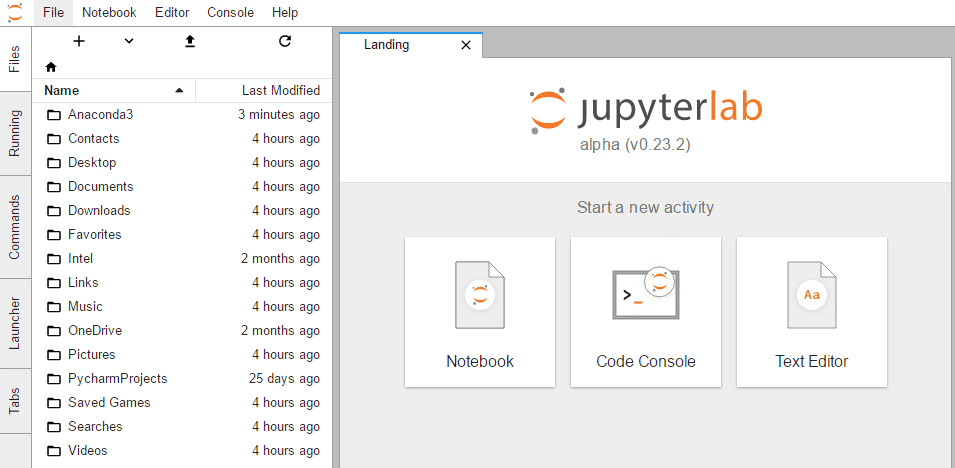The width and height of the screenshot is (955, 468).
Task: Sort files by the Name column header
Action: 113,91
